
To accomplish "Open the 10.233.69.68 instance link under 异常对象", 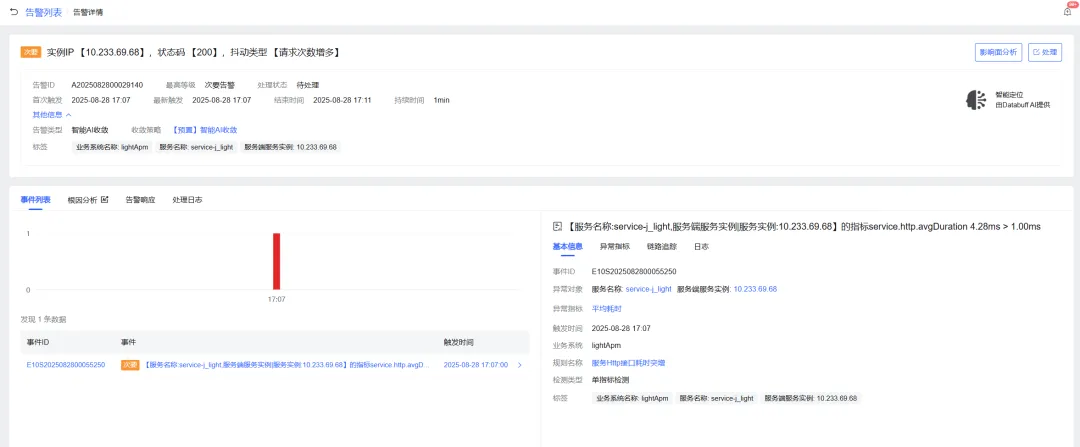I will pos(755,289).
